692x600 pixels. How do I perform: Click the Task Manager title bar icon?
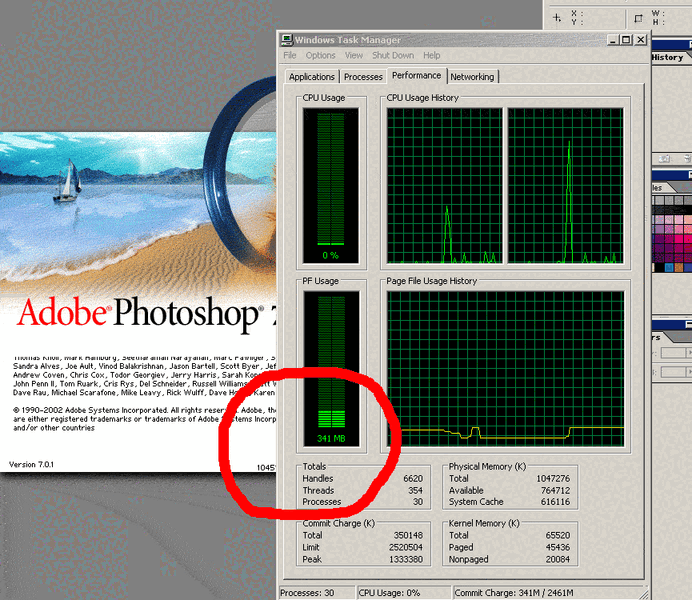click(287, 40)
